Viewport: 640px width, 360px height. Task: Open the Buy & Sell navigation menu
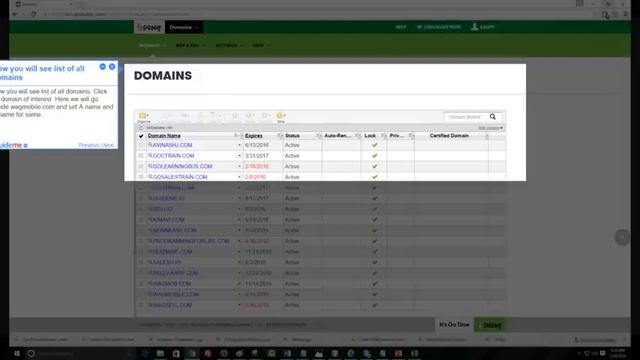(x=190, y=45)
